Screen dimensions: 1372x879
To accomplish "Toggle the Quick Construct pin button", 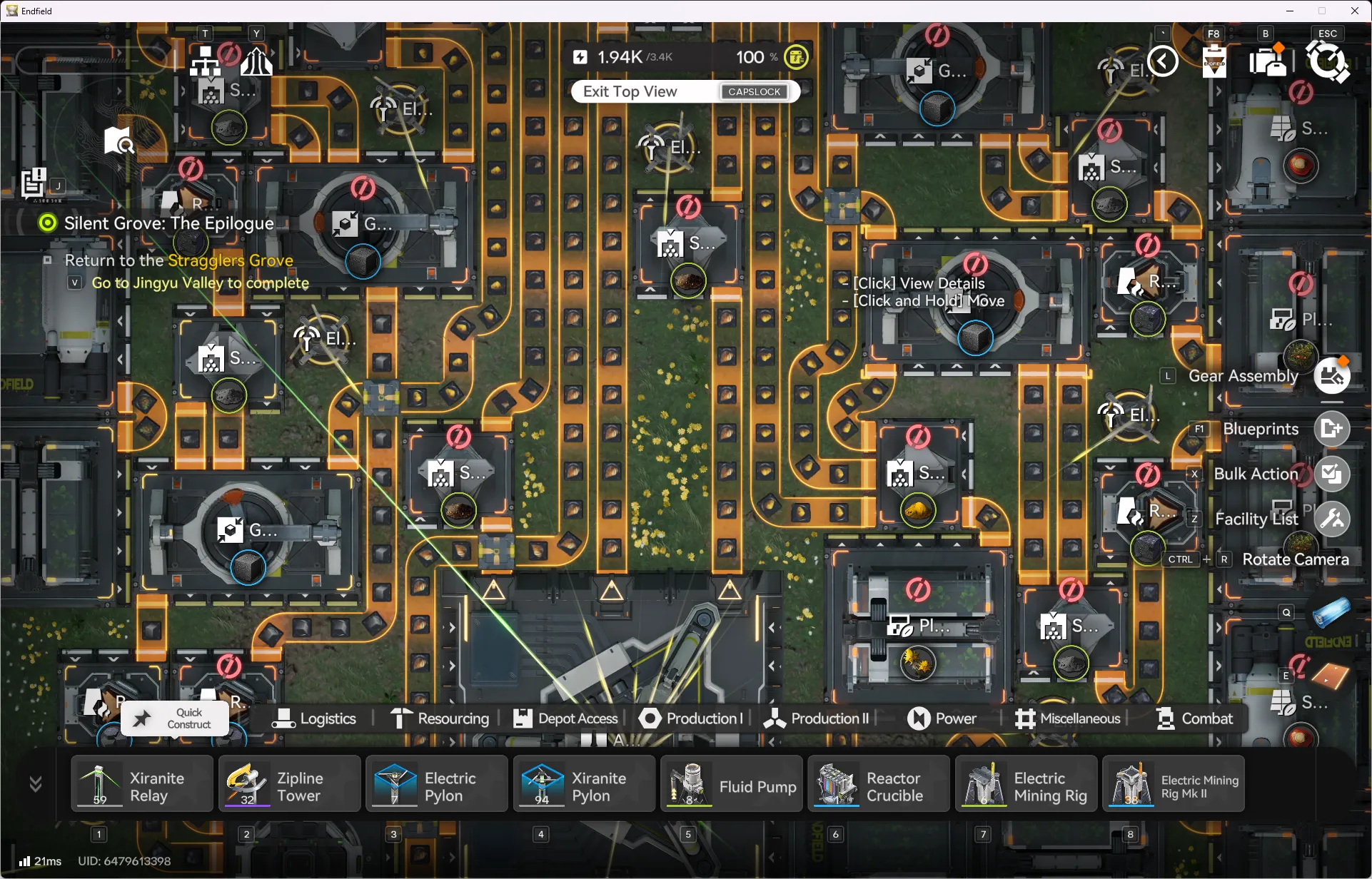I will pos(142,718).
